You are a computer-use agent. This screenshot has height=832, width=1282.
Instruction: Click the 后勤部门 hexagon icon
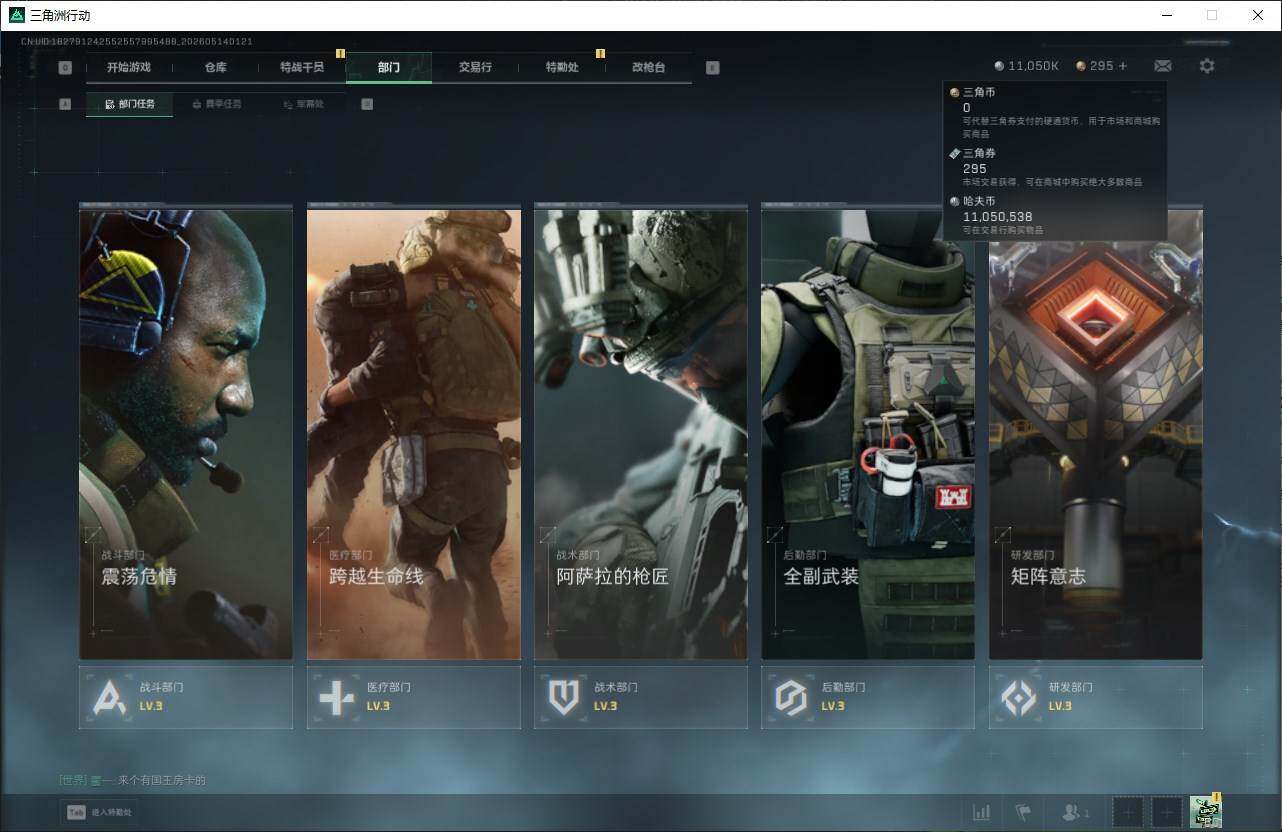(791, 697)
